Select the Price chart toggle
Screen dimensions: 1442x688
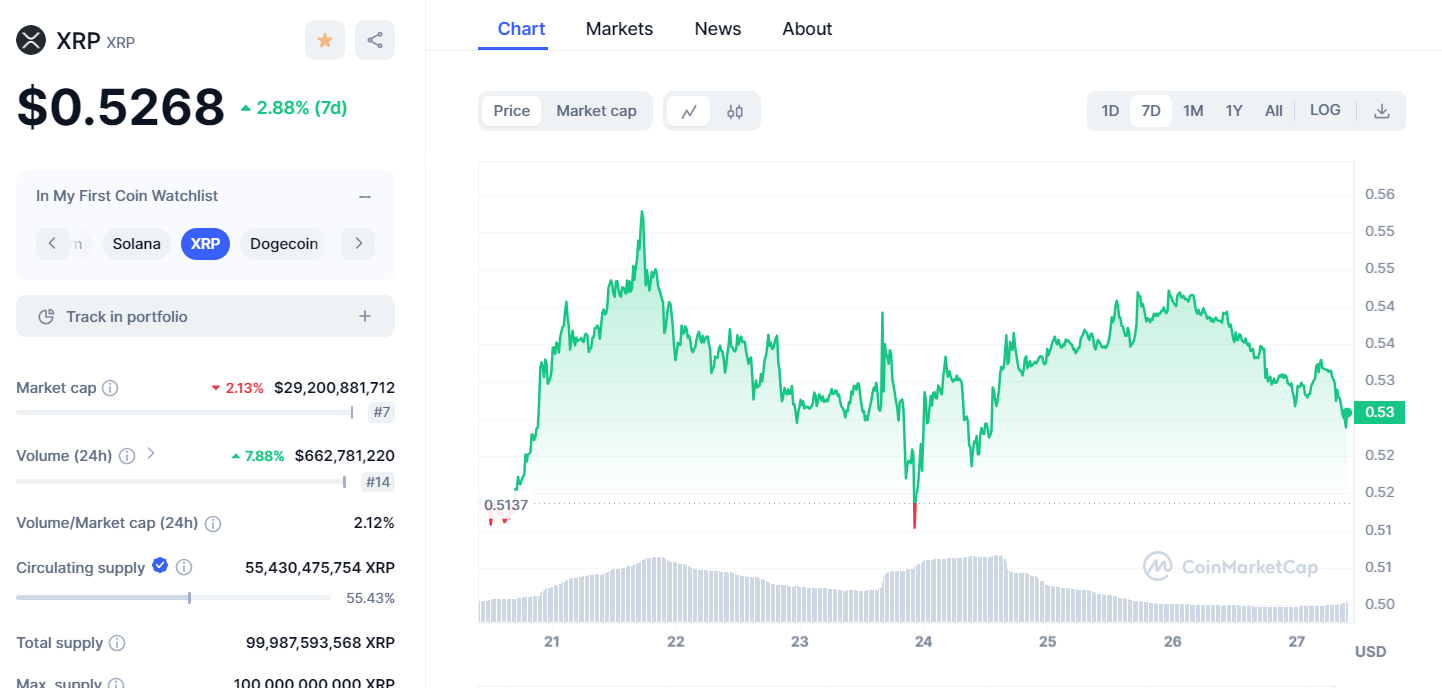tap(512, 111)
